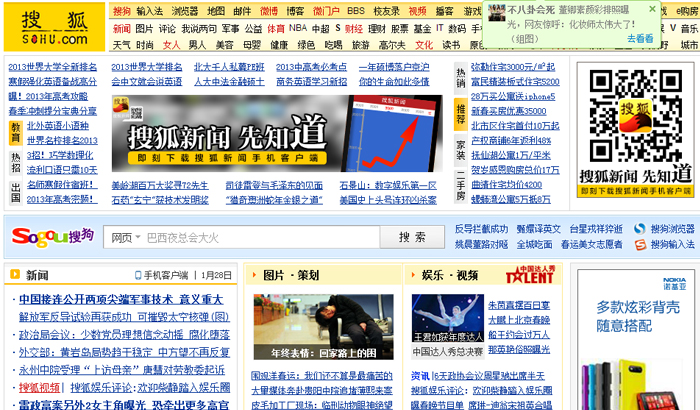The image size is (700, 410).
Task: Go to 邮件 in the top navigation
Action: tap(242, 11)
